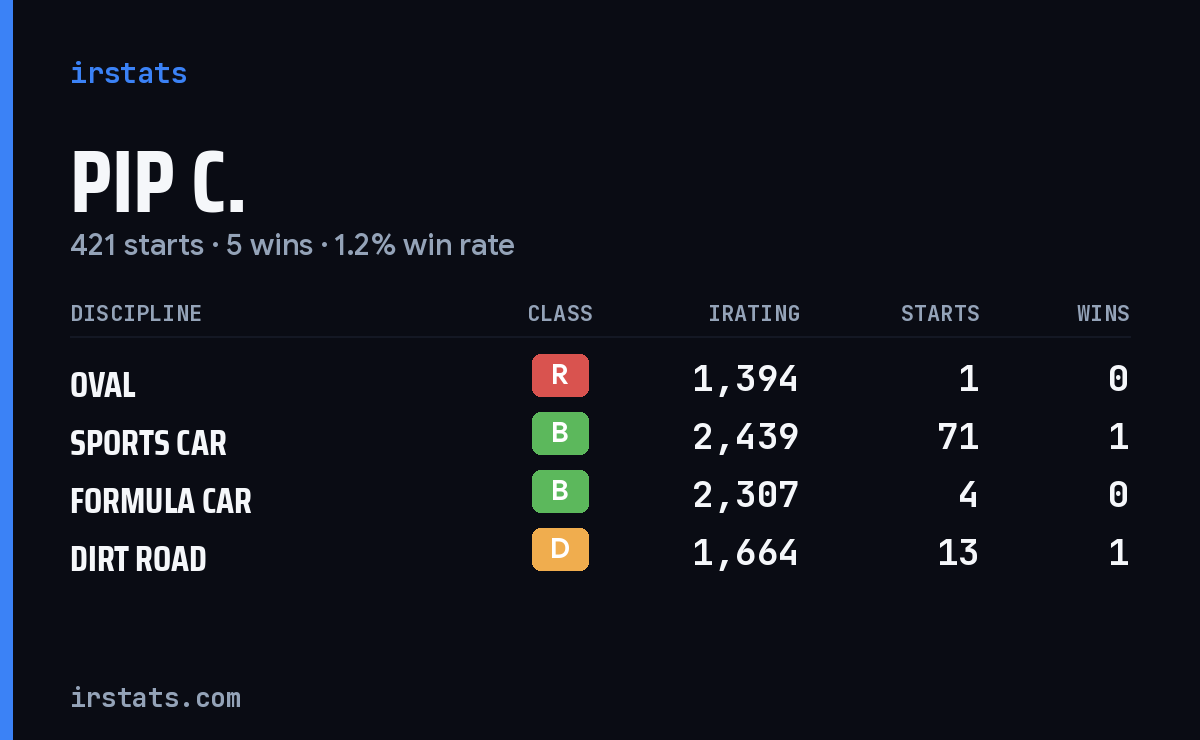Click the 421 starts summary line
The width and height of the screenshot is (1200, 740).
tap(292, 245)
